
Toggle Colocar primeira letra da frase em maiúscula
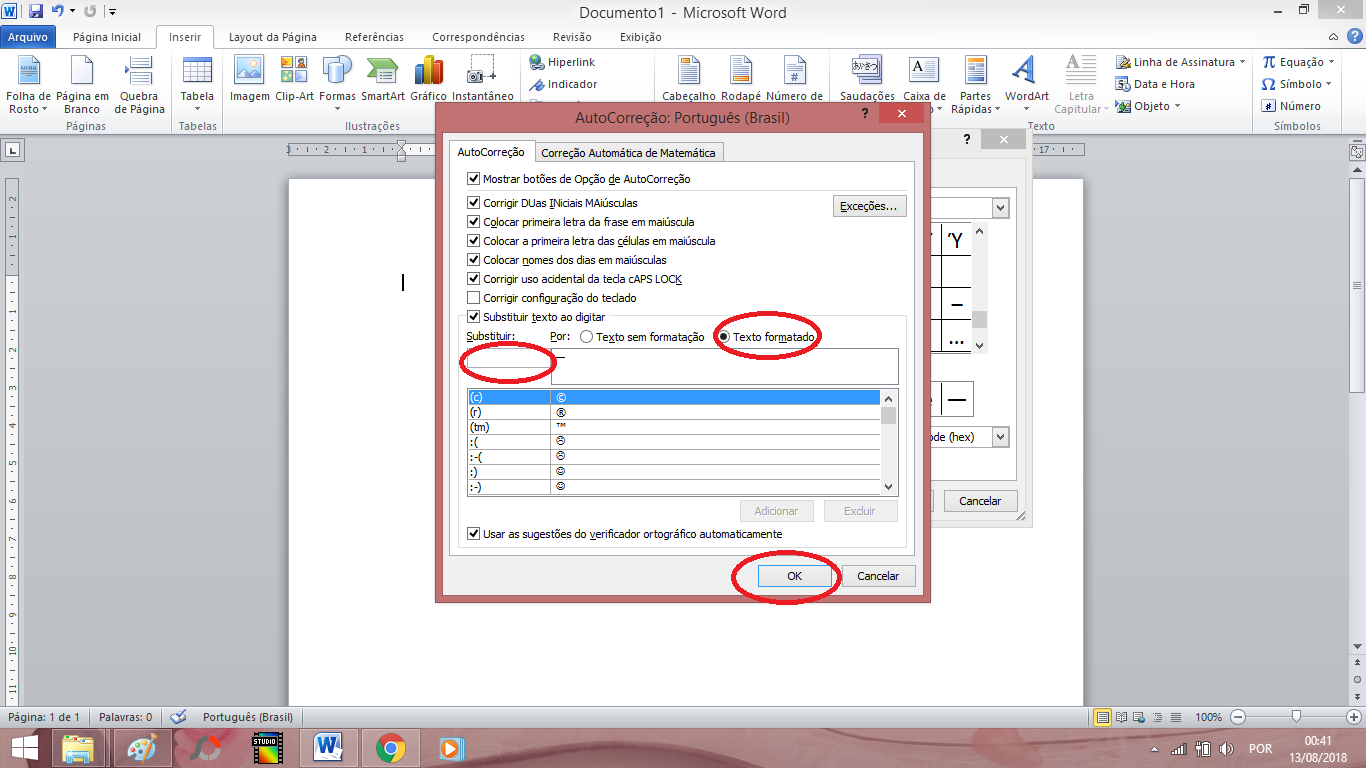click(x=474, y=222)
